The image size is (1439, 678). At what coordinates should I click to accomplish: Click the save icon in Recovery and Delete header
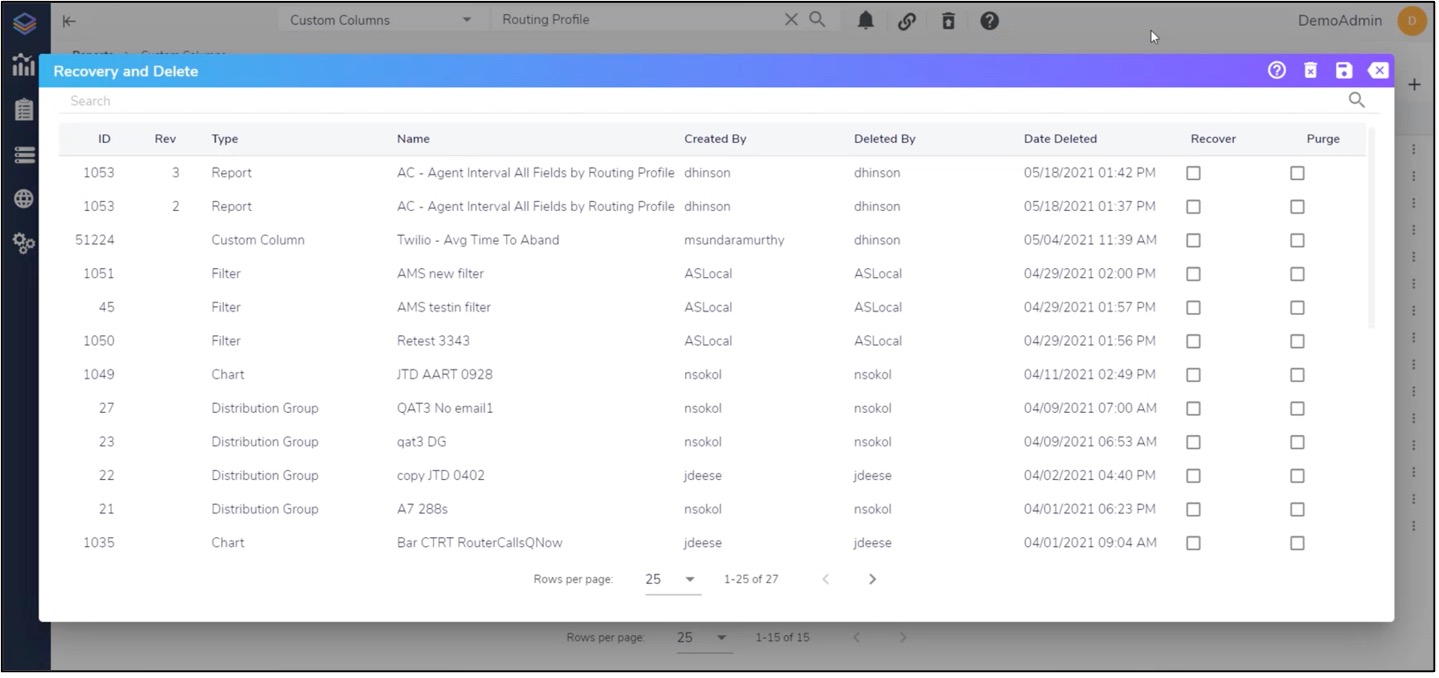(1344, 71)
